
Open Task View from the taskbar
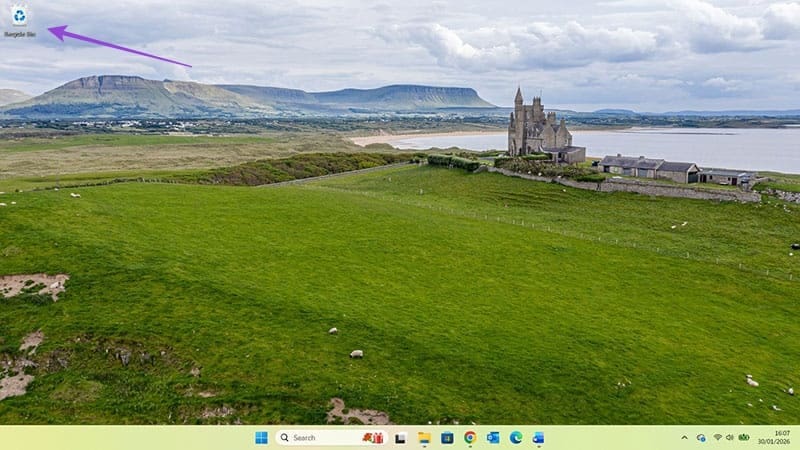click(x=401, y=438)
